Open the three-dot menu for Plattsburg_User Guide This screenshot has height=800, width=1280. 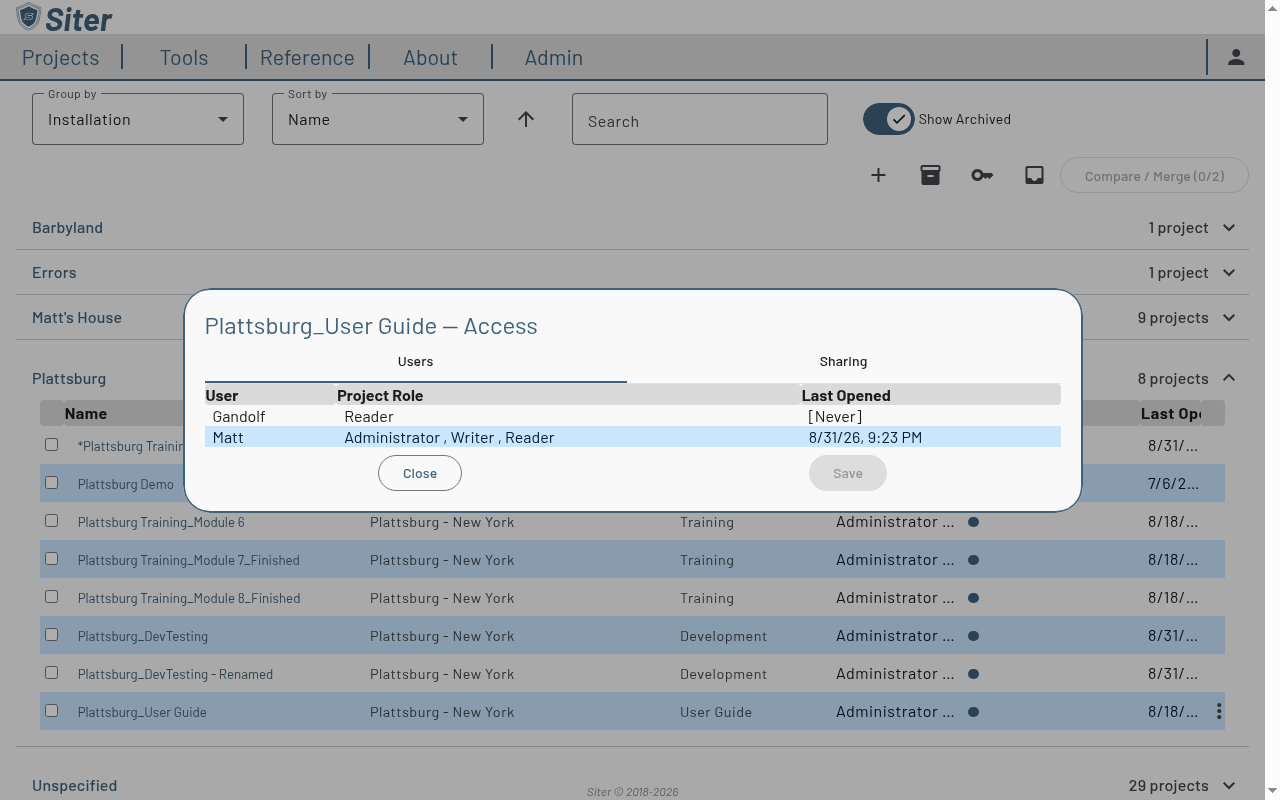pos(1219,711)
